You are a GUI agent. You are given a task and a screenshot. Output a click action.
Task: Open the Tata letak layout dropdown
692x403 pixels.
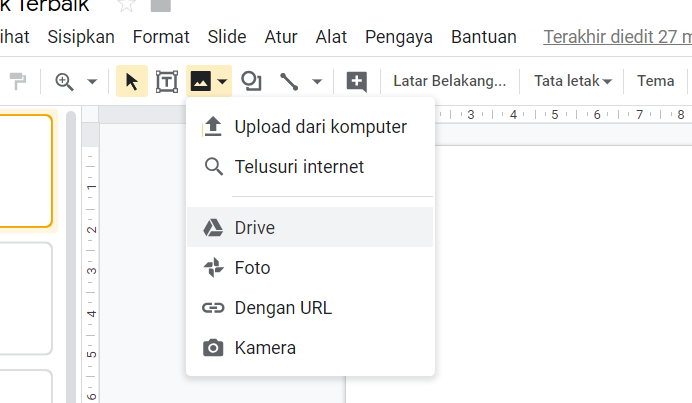tap(572, 81)
